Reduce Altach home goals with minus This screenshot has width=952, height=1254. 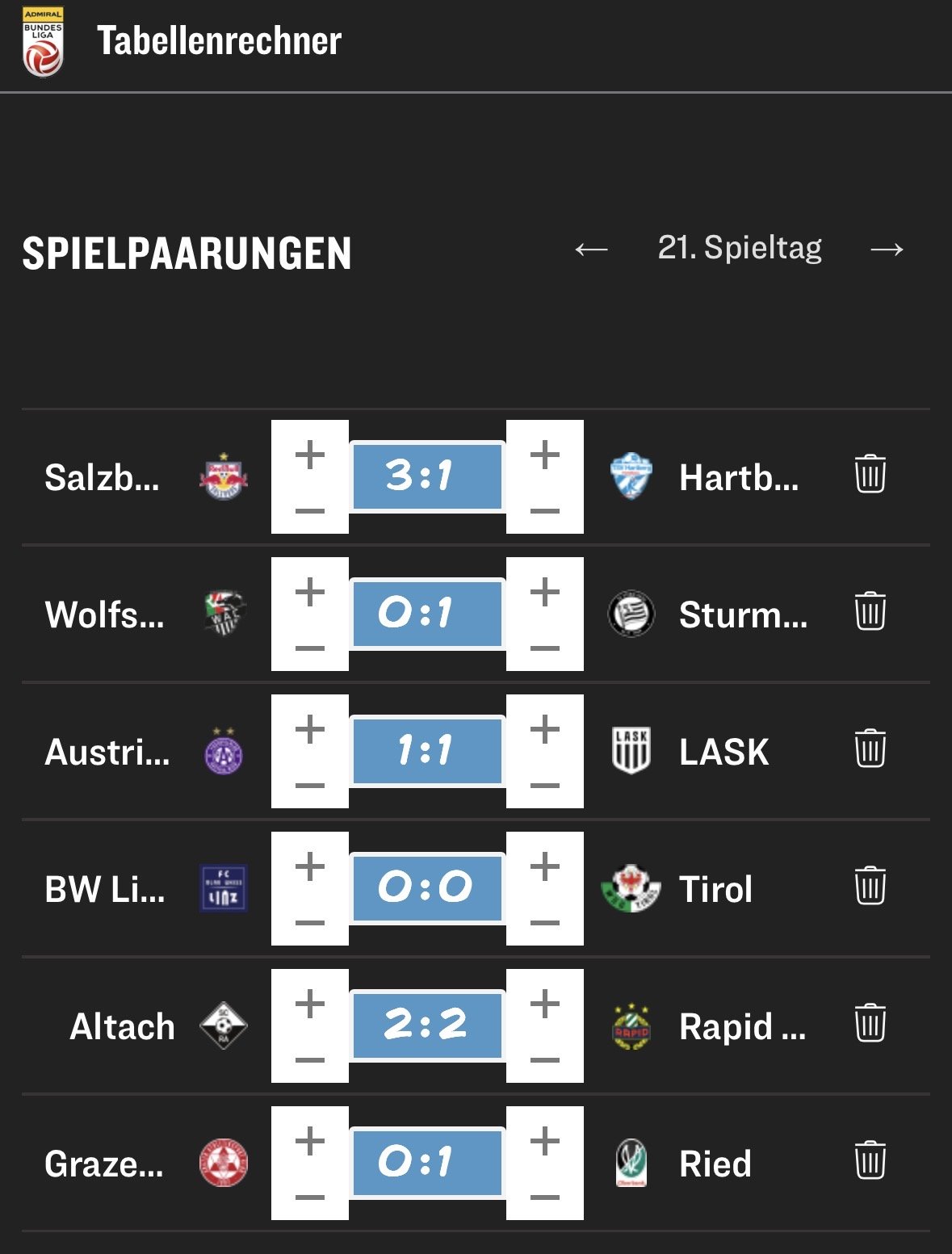[310, 1060]
